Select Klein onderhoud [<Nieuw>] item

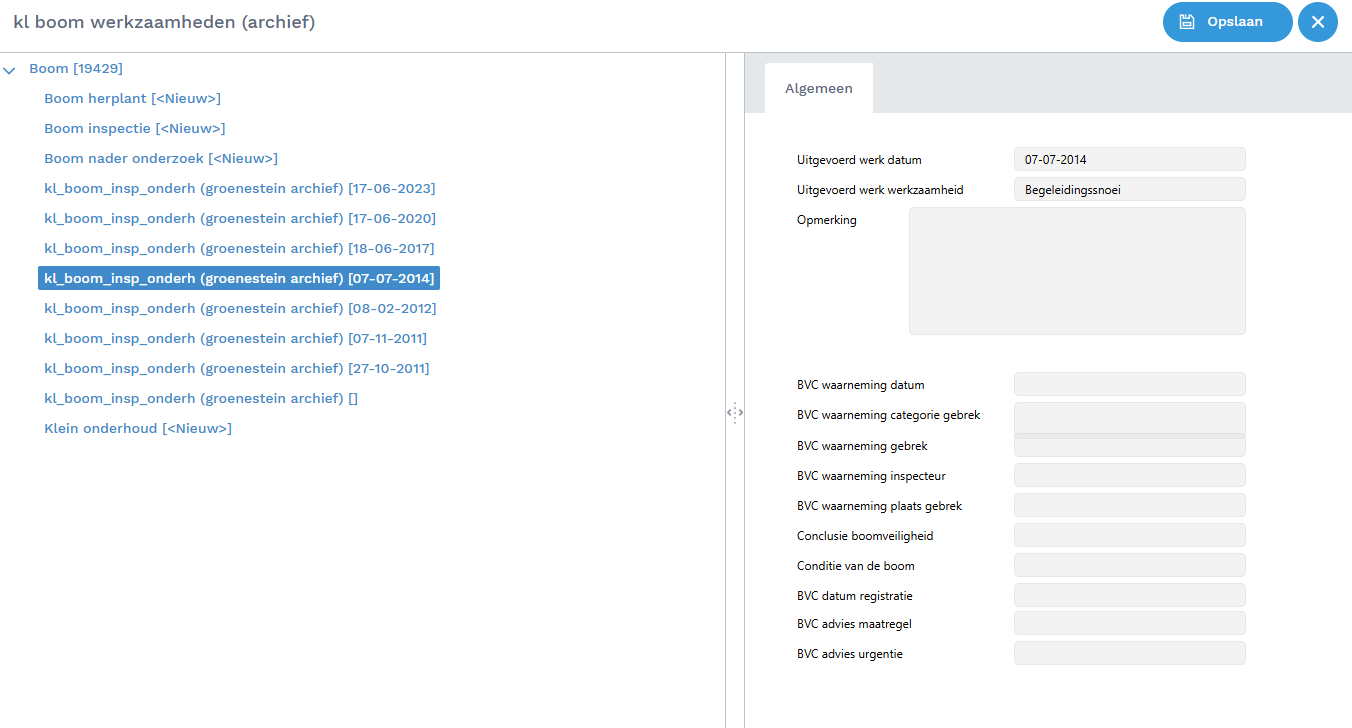coord(138,428)
